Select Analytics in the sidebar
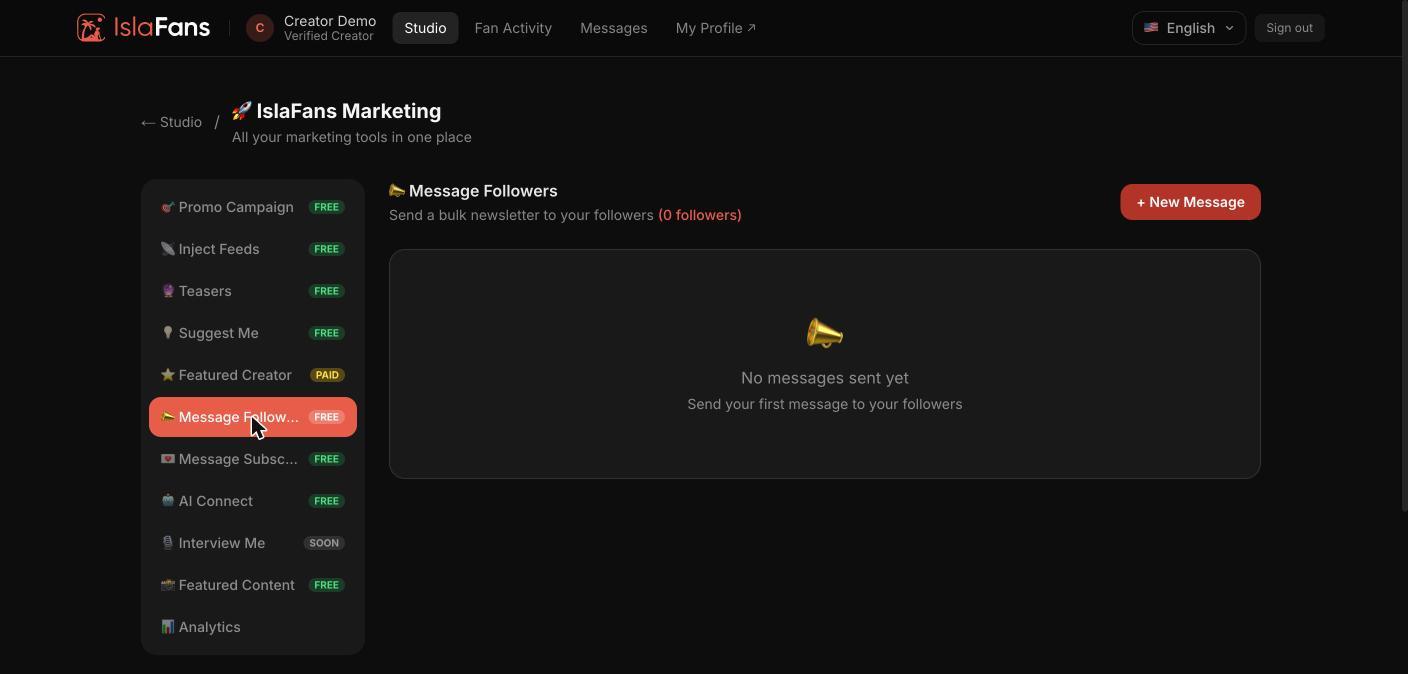Viewport: 1408px width, 674px height. tap(253, 627)
